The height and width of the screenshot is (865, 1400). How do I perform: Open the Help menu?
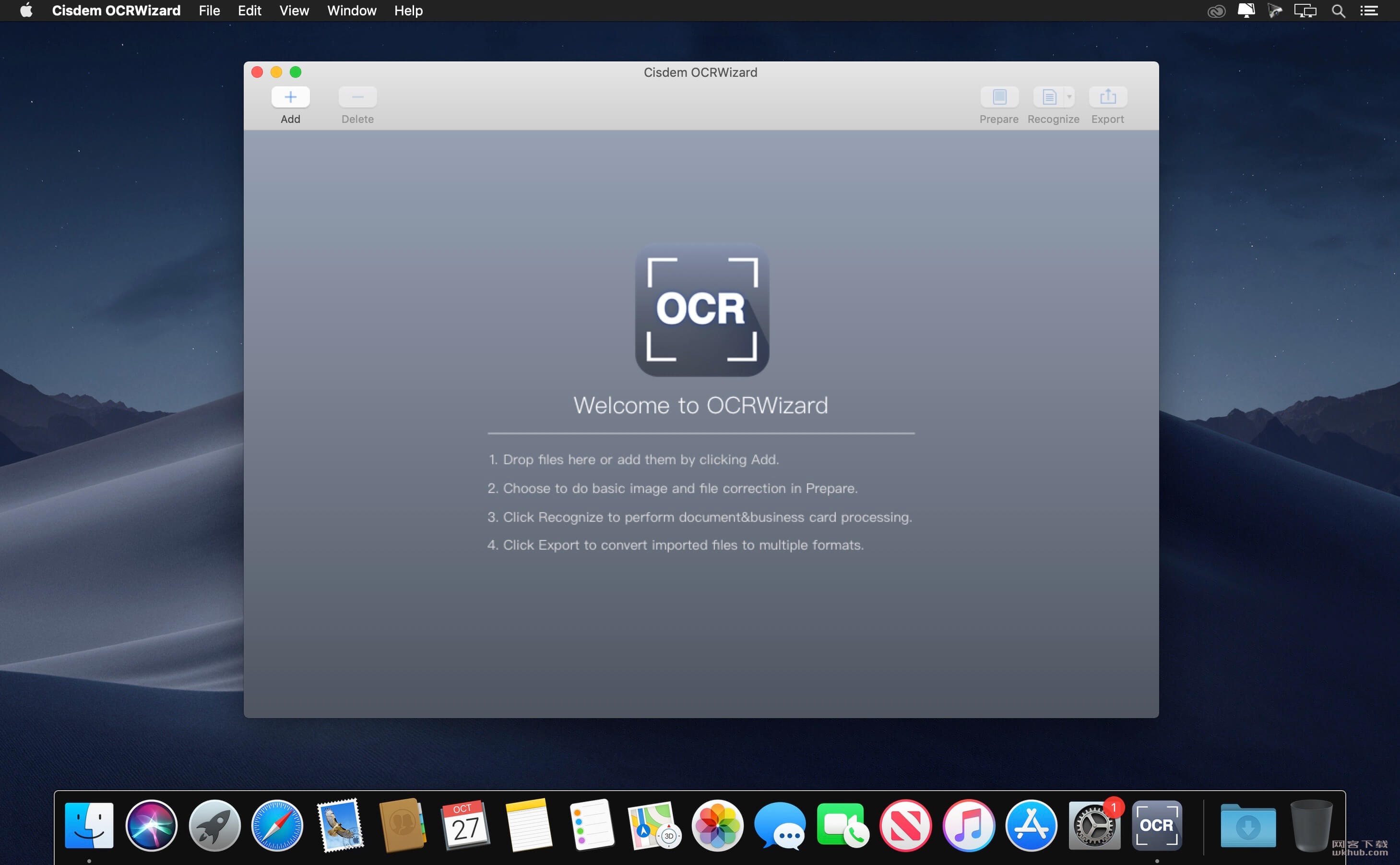click(x=408, y=10)
